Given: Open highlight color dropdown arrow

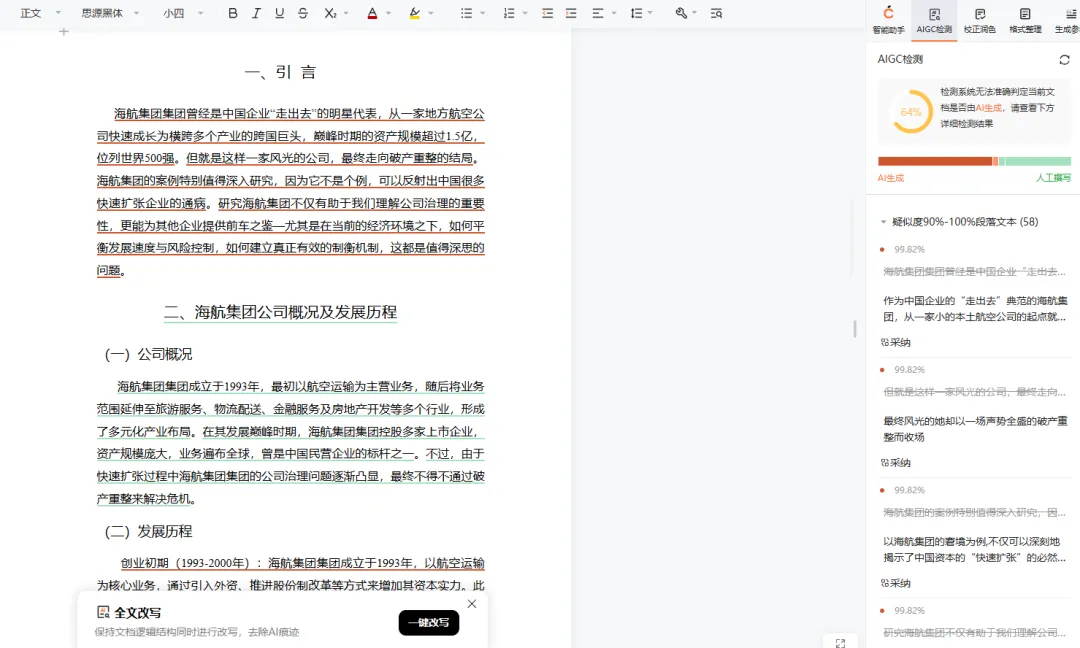Looking at the screenshot, I should click(431, 13).
